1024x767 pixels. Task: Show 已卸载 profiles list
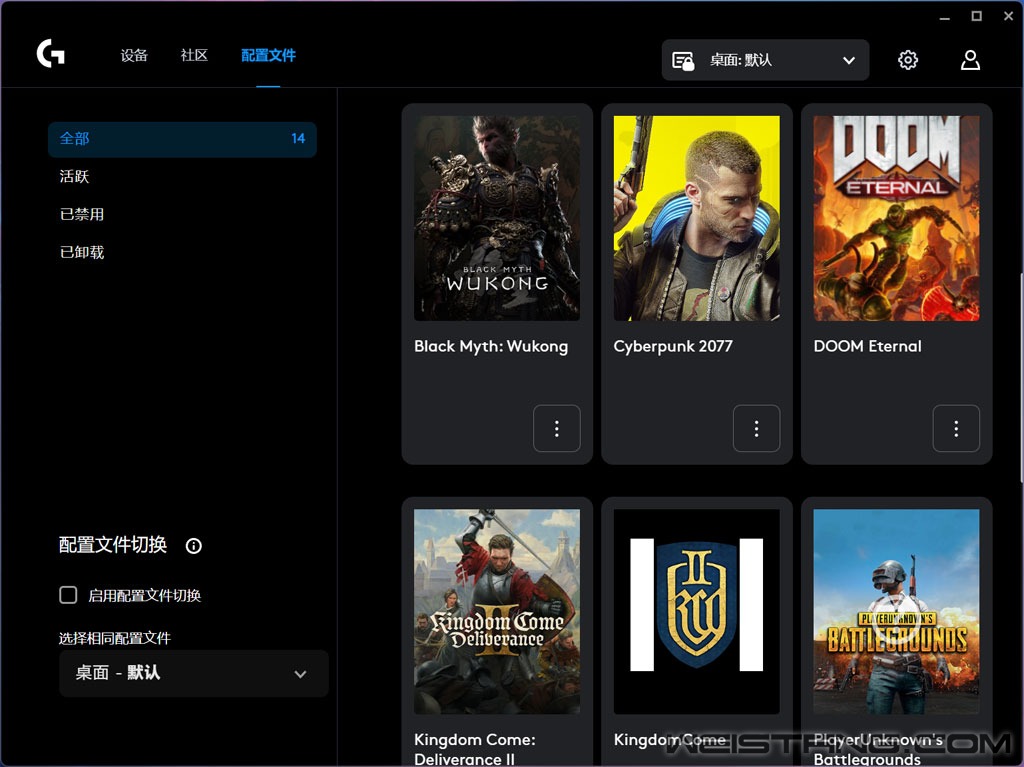[x=82, y=253]
